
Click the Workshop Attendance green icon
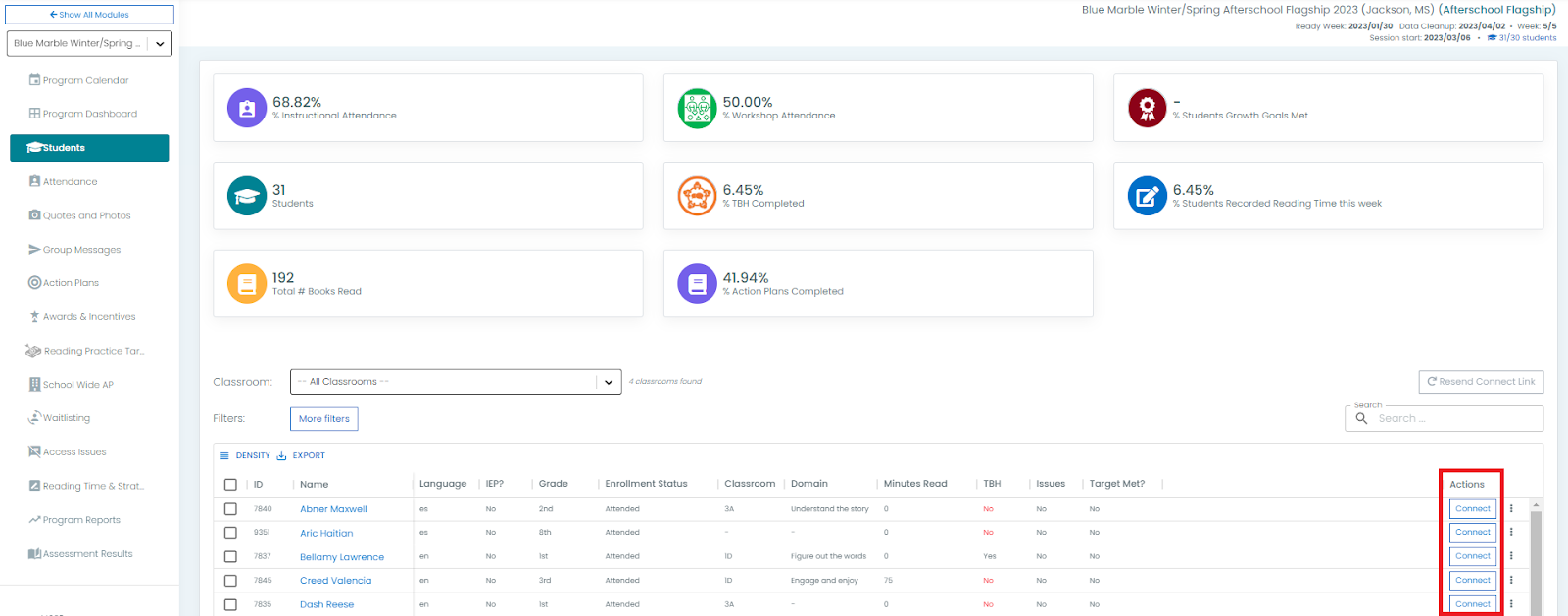[x=697, y=108]
